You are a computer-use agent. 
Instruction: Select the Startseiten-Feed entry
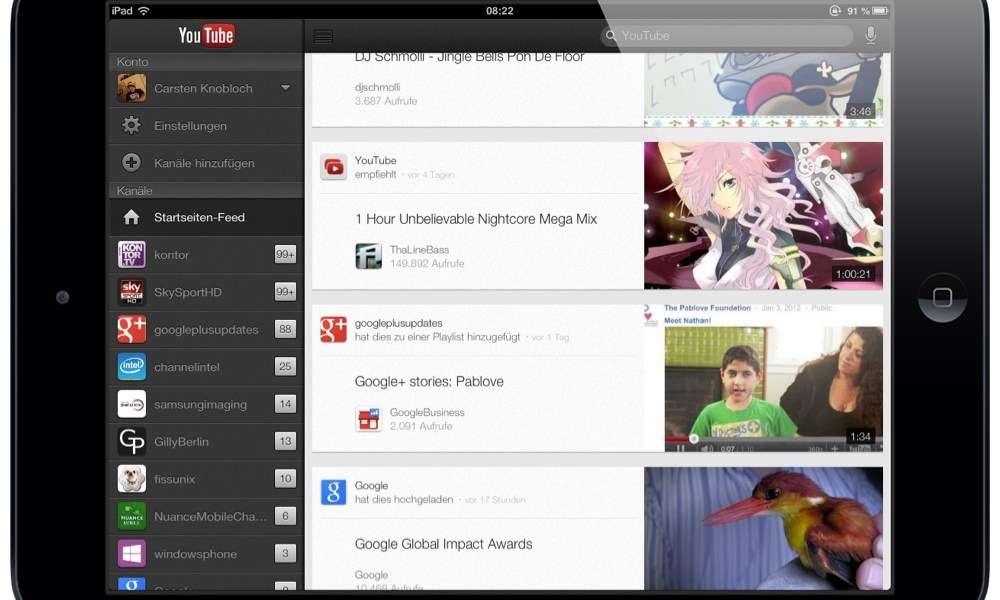[206, 217]
